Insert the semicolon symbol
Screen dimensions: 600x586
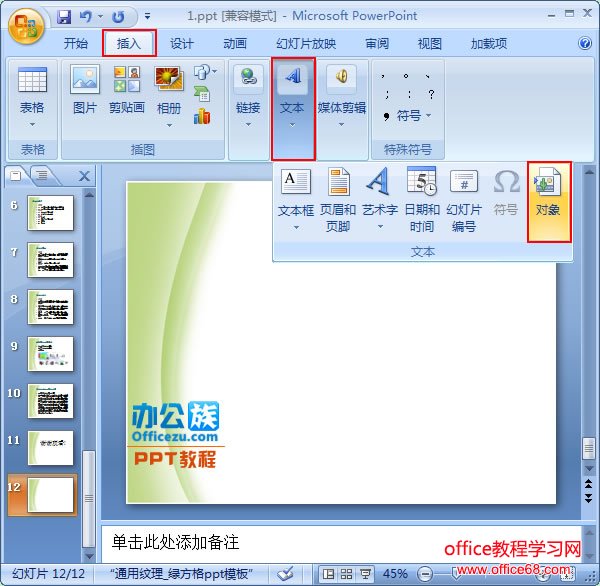pyautogui.click(x=387, y=94)
